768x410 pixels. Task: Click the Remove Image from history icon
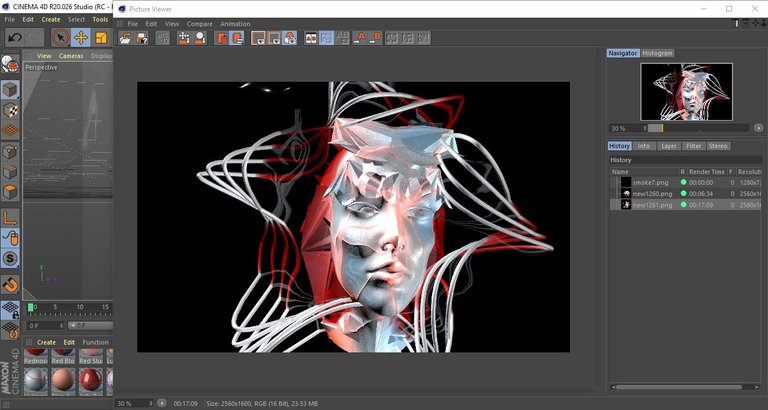[x=199, y=38]
